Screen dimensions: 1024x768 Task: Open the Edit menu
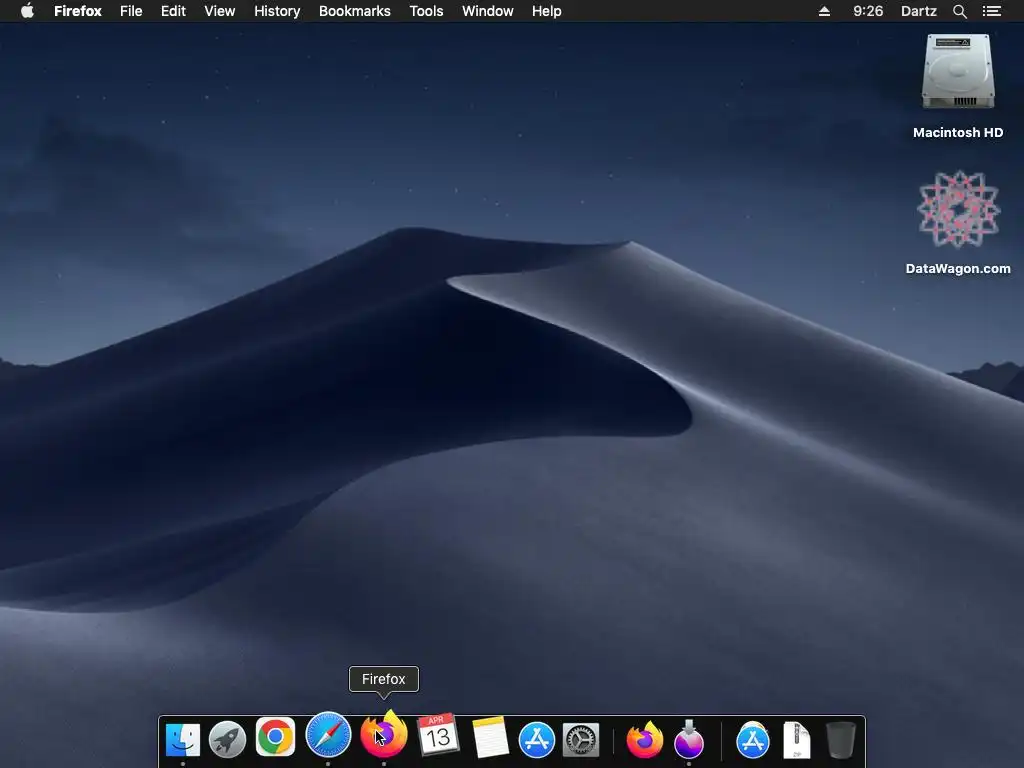173,11
